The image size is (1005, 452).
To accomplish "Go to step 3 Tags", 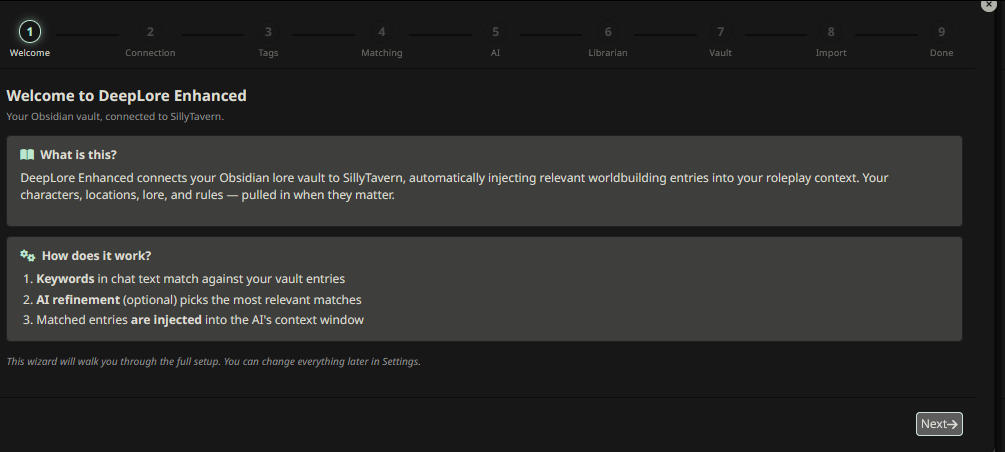I will 268,32.
